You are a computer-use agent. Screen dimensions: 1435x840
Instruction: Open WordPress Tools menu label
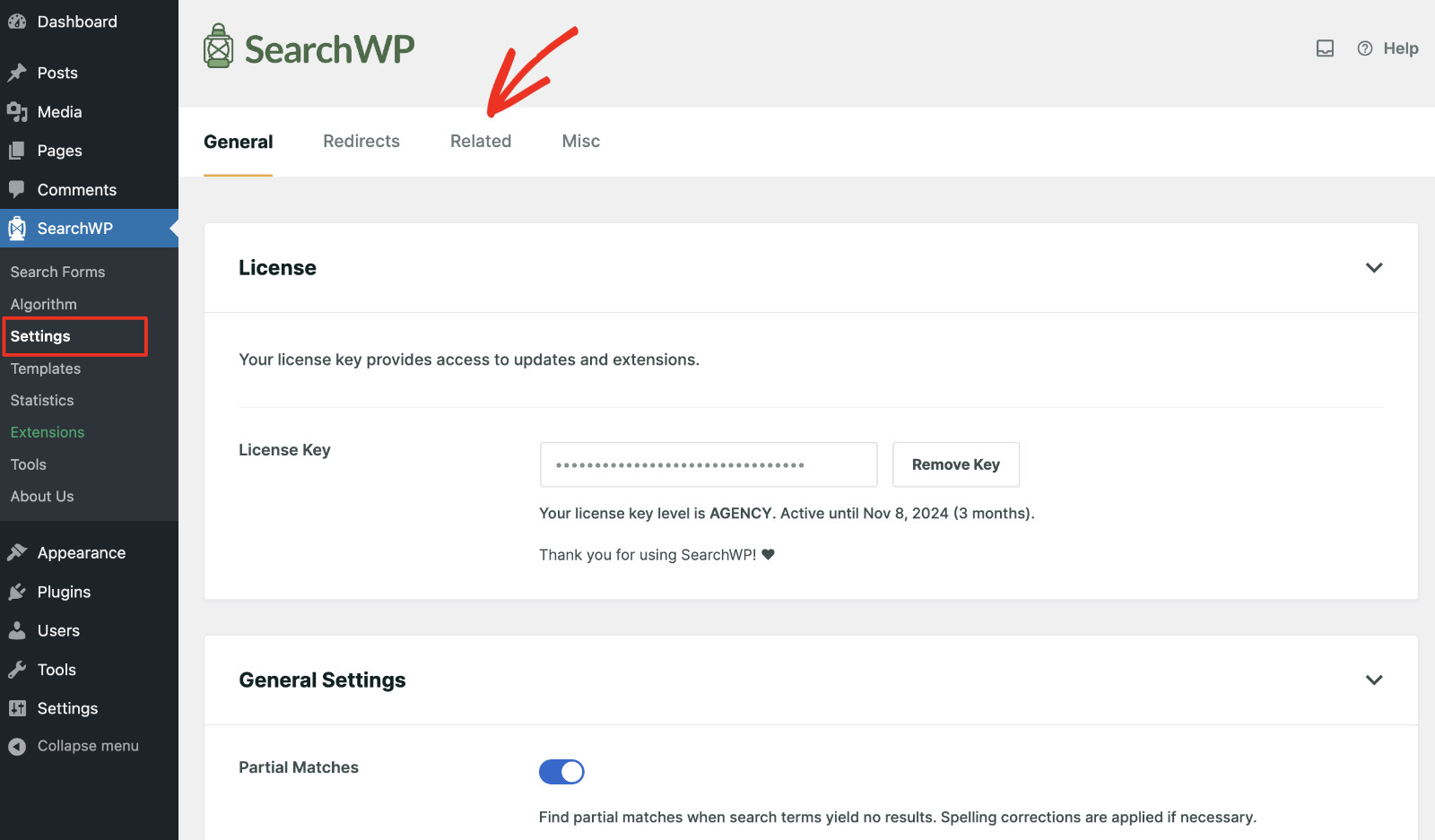pyautogui.click(x=57, y=670)
